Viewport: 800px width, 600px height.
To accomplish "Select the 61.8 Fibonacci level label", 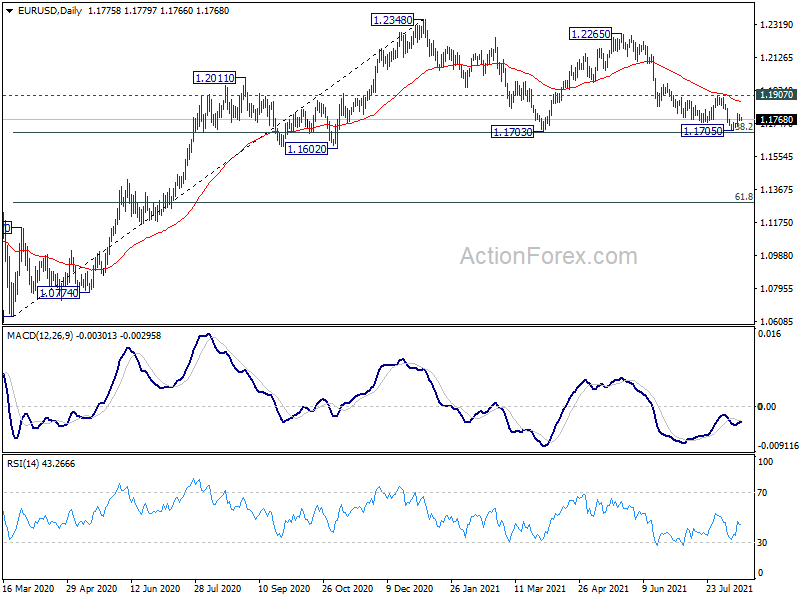I will coord(744,196).
